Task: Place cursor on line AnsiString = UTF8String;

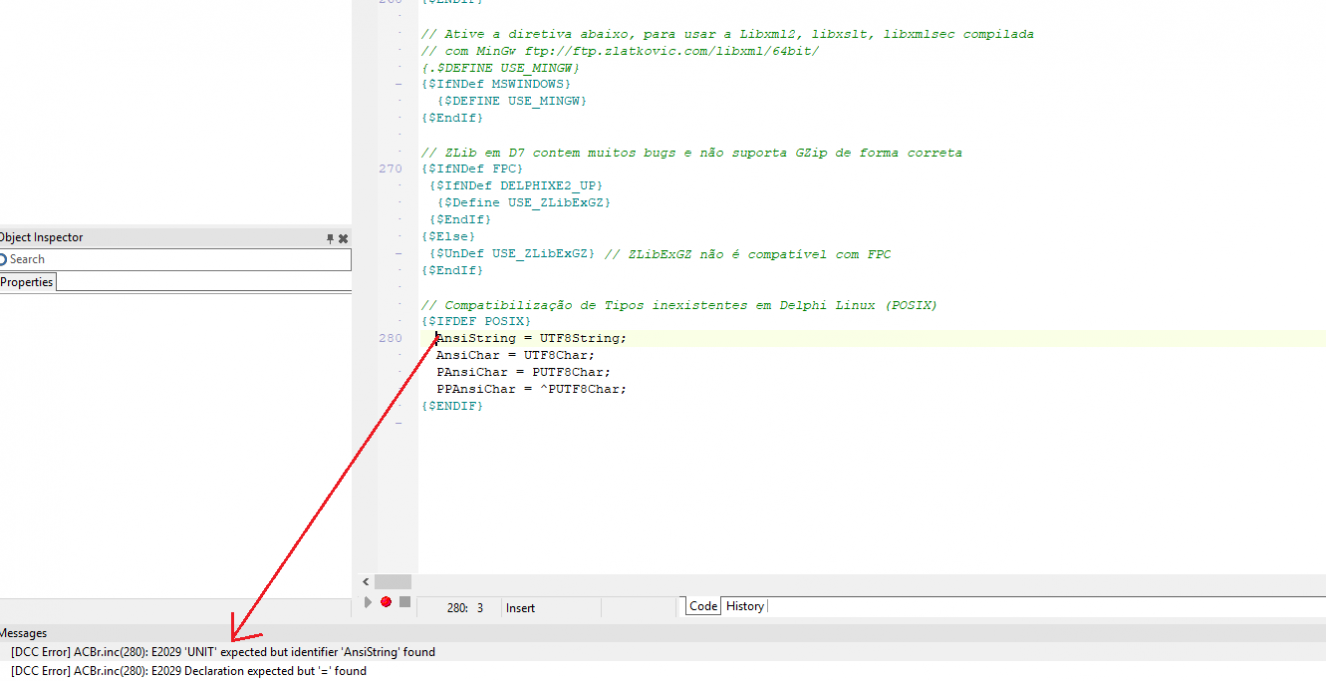Action: click(x=531, y=338)
